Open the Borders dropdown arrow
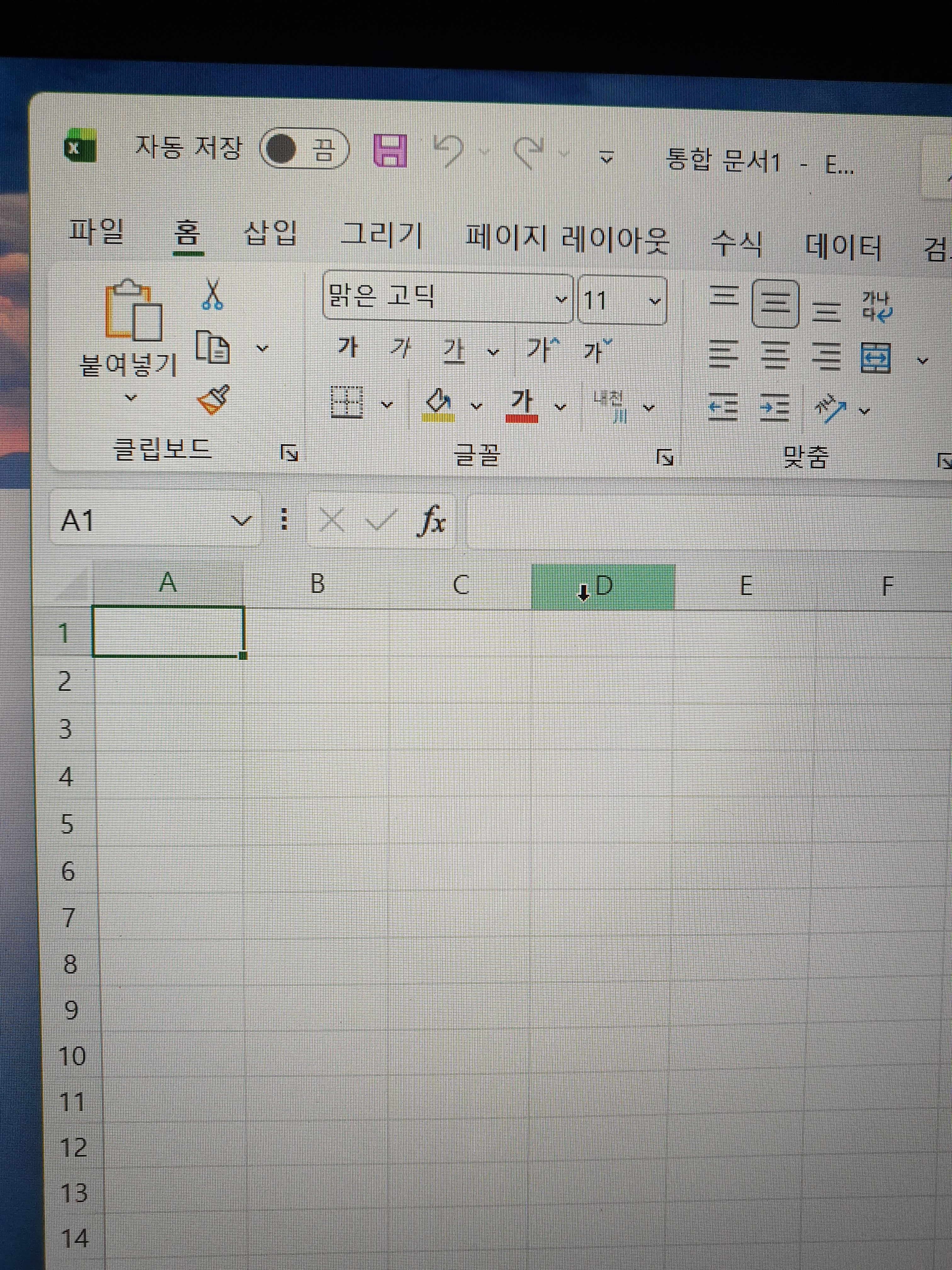The width and height of the screenshot is (952, 1270). [387, 405]
